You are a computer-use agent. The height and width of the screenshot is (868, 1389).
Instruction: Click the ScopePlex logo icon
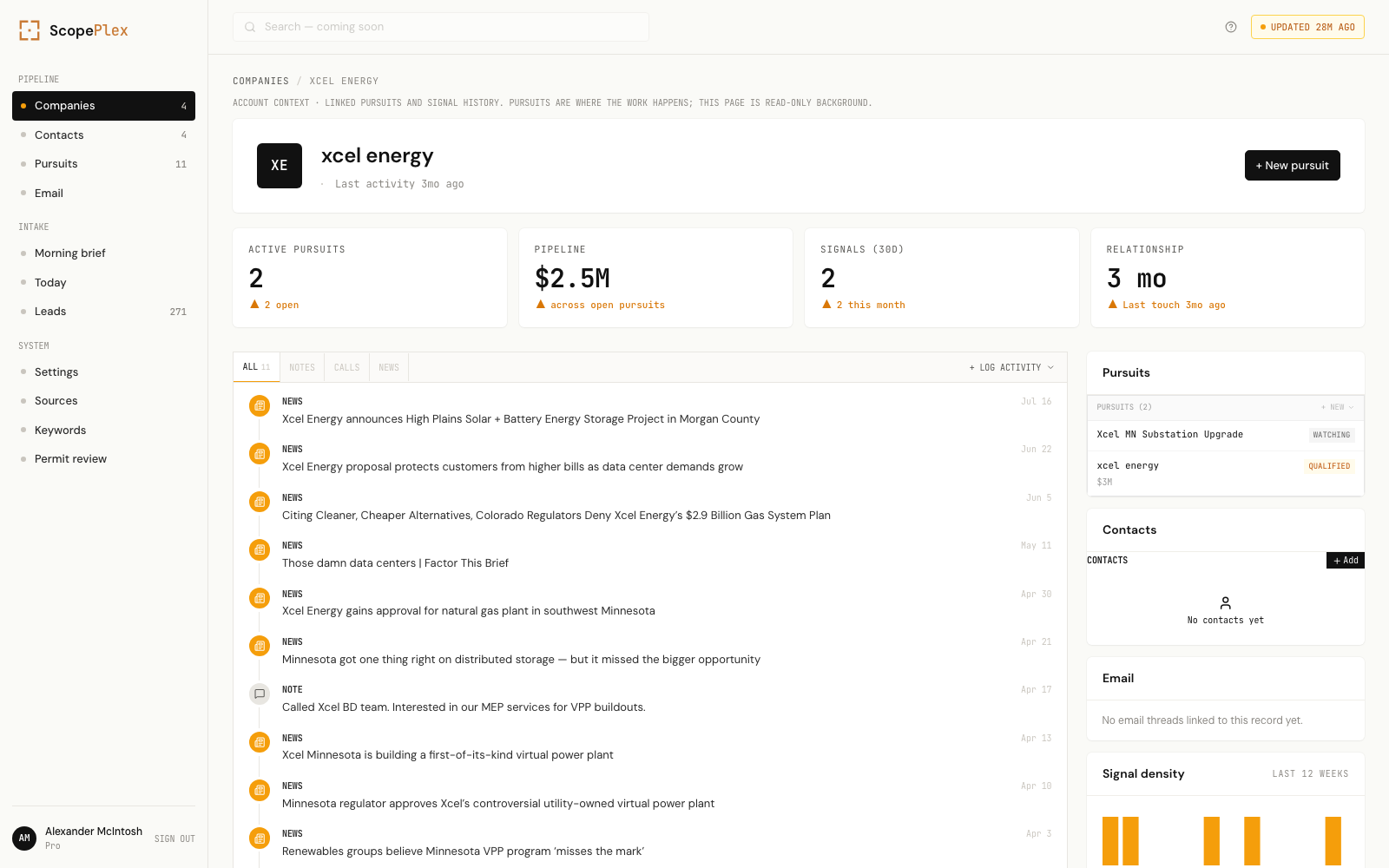point(30,30)
